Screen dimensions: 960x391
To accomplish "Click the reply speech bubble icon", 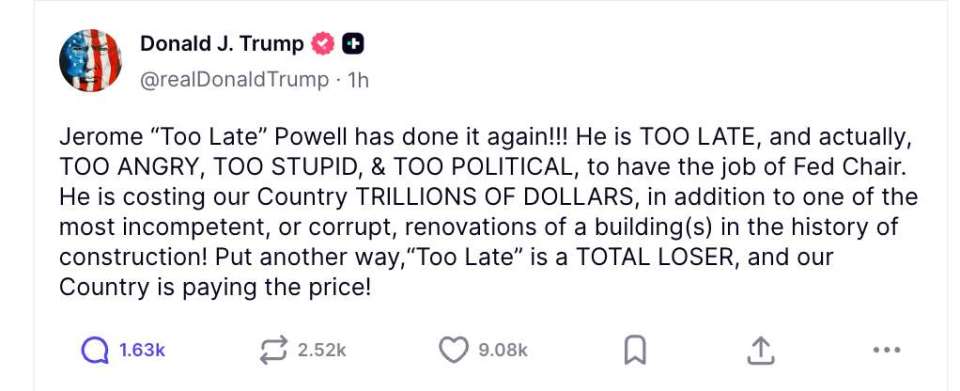I will point(94,351).
